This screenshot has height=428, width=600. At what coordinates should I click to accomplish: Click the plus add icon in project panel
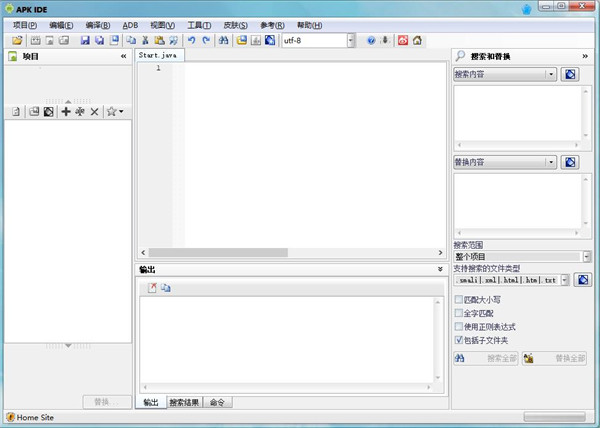click(66, 112)
